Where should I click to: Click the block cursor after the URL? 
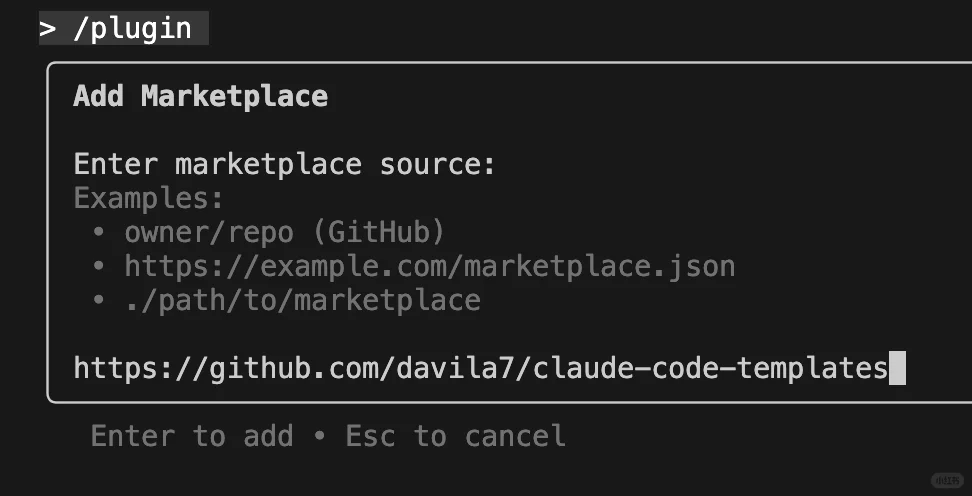[x=897, y=368]
